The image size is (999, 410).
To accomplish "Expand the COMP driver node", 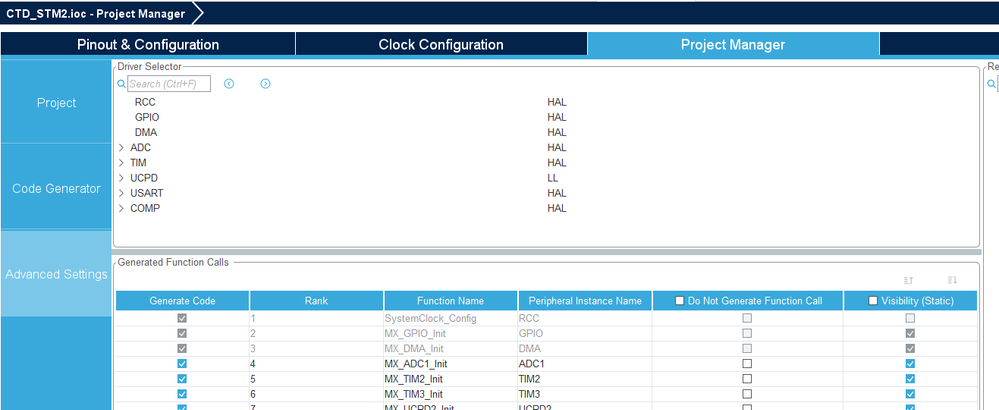I will (121, 209).
